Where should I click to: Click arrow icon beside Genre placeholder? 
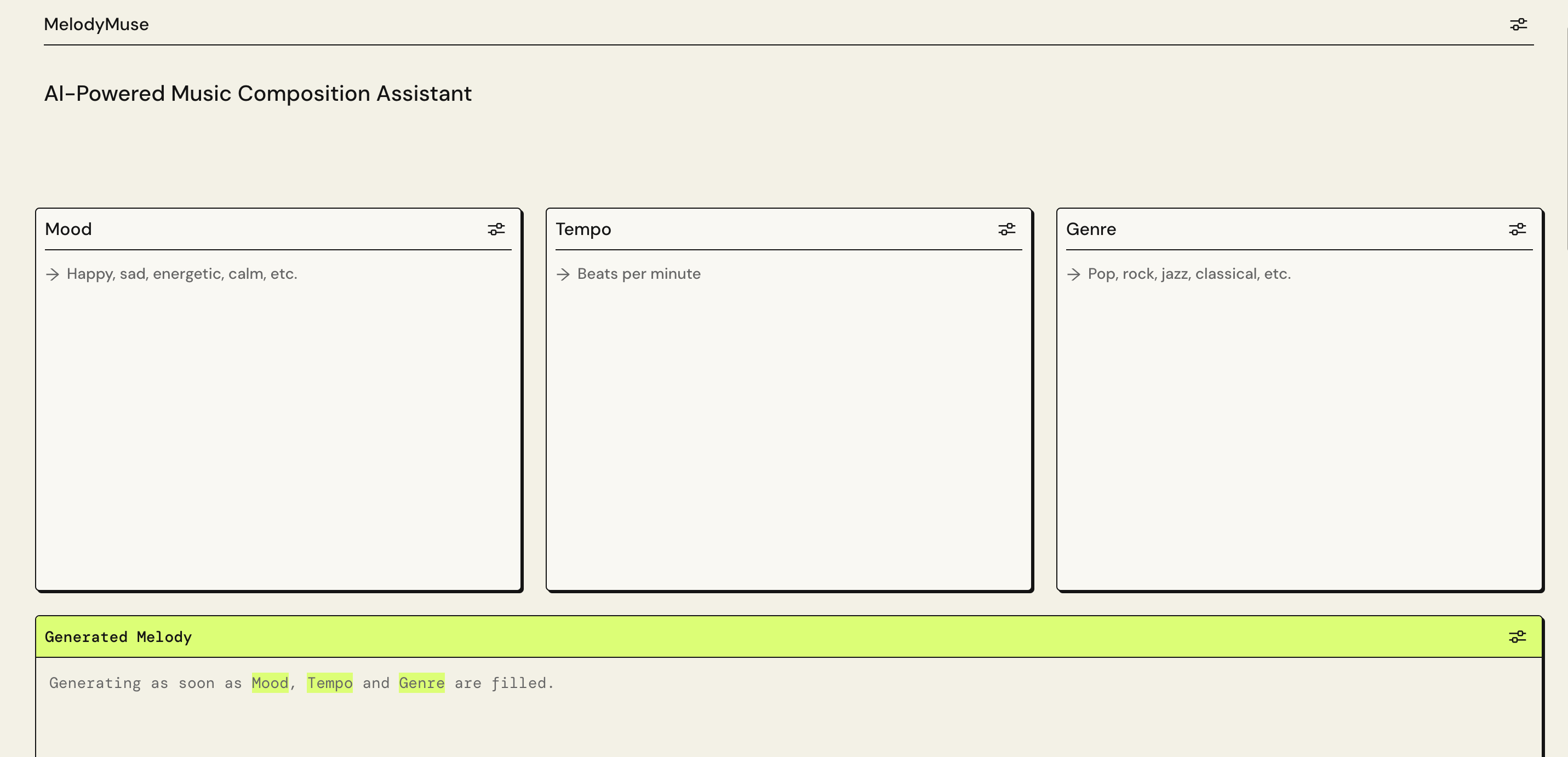tap(1074, 274)
